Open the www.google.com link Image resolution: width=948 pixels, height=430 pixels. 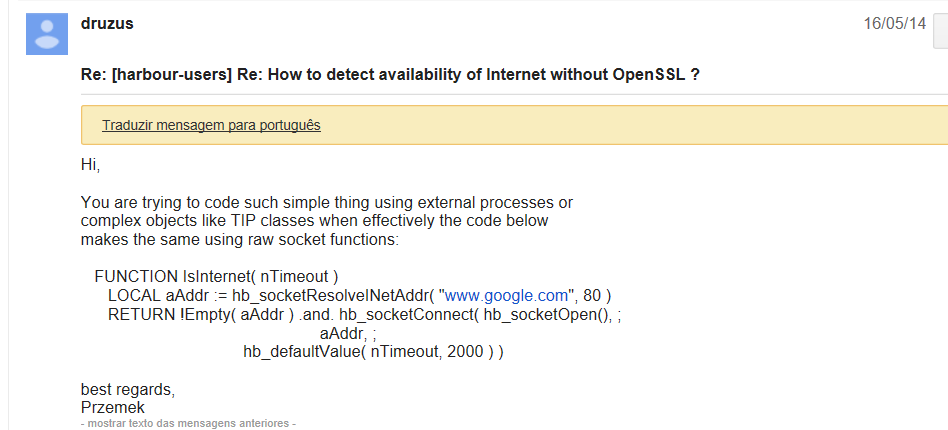point(507,295)
